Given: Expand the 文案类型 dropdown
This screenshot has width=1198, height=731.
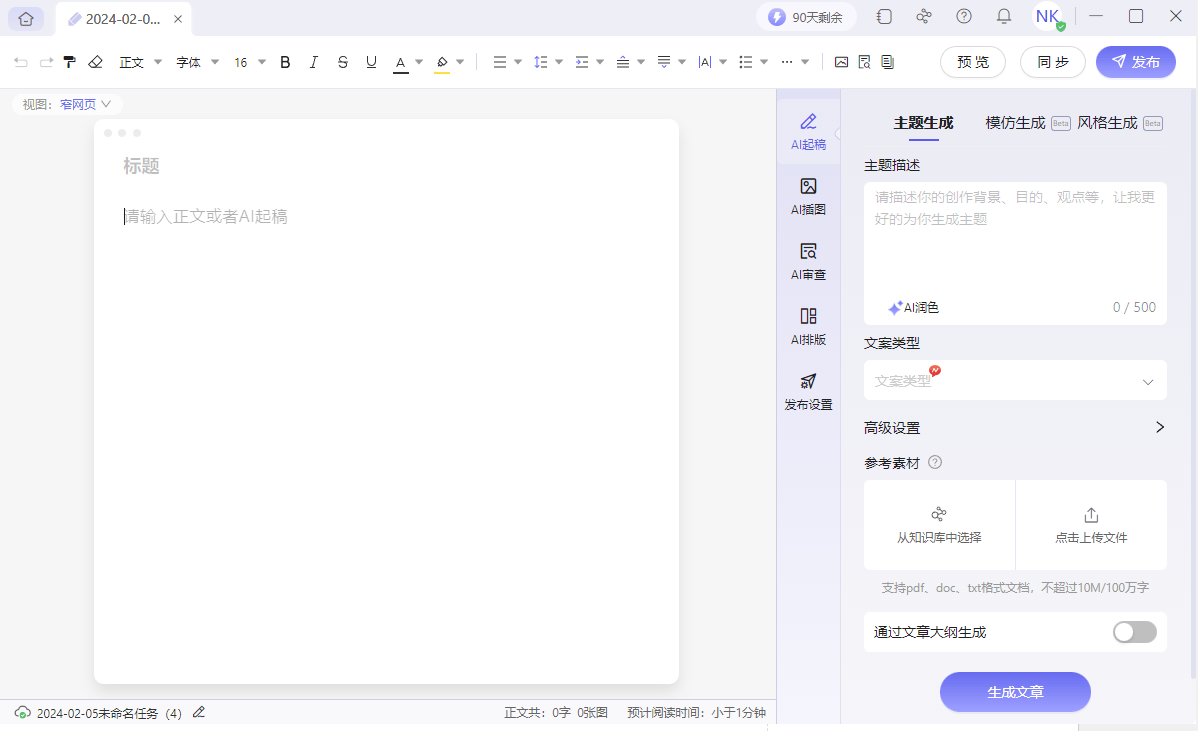Looking at the screenshot, I should [1015, 380].
